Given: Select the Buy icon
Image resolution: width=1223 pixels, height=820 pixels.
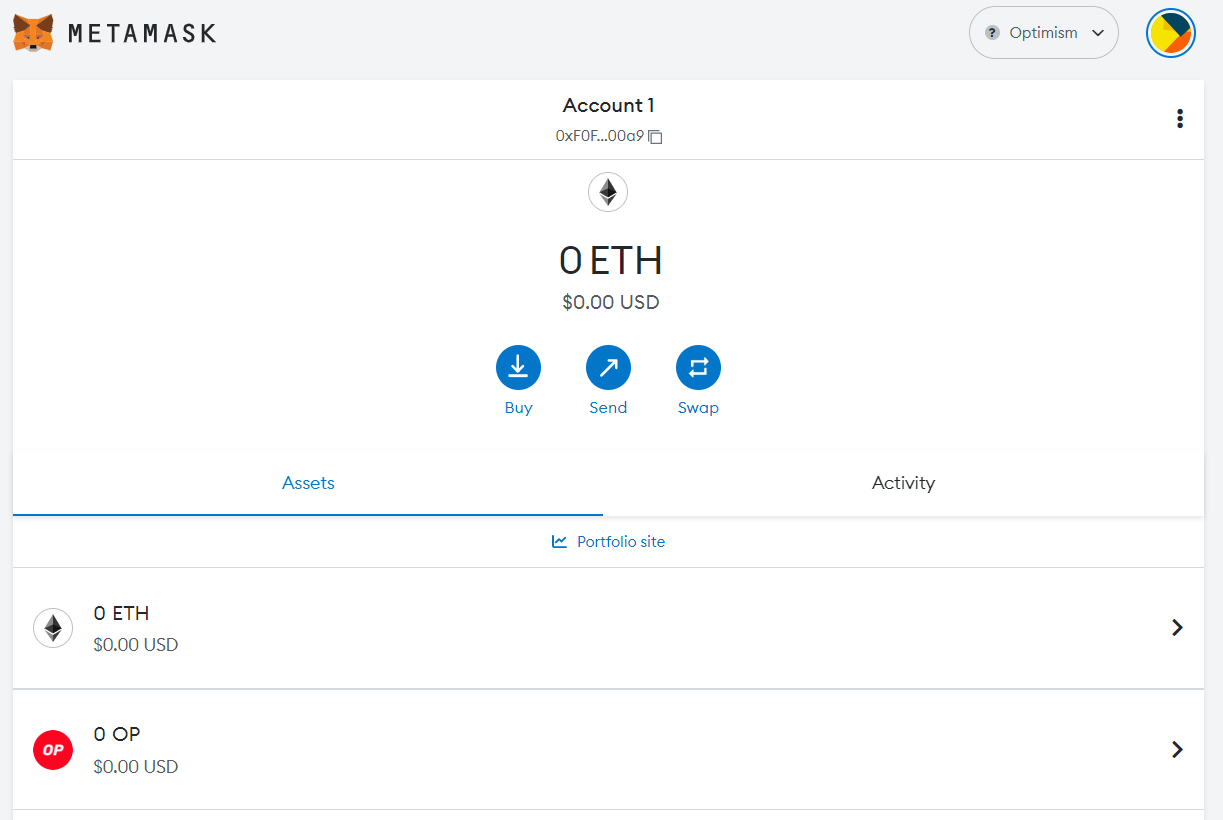Looking at the screenshot, I should [x=518, y=367].
